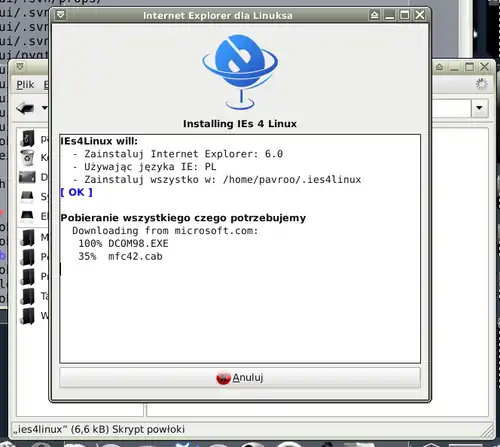Open window menu arrow of Internet Explorer dialog
Image resolution: width=500 pixels, height=447 pixels.
click(61, 15)
